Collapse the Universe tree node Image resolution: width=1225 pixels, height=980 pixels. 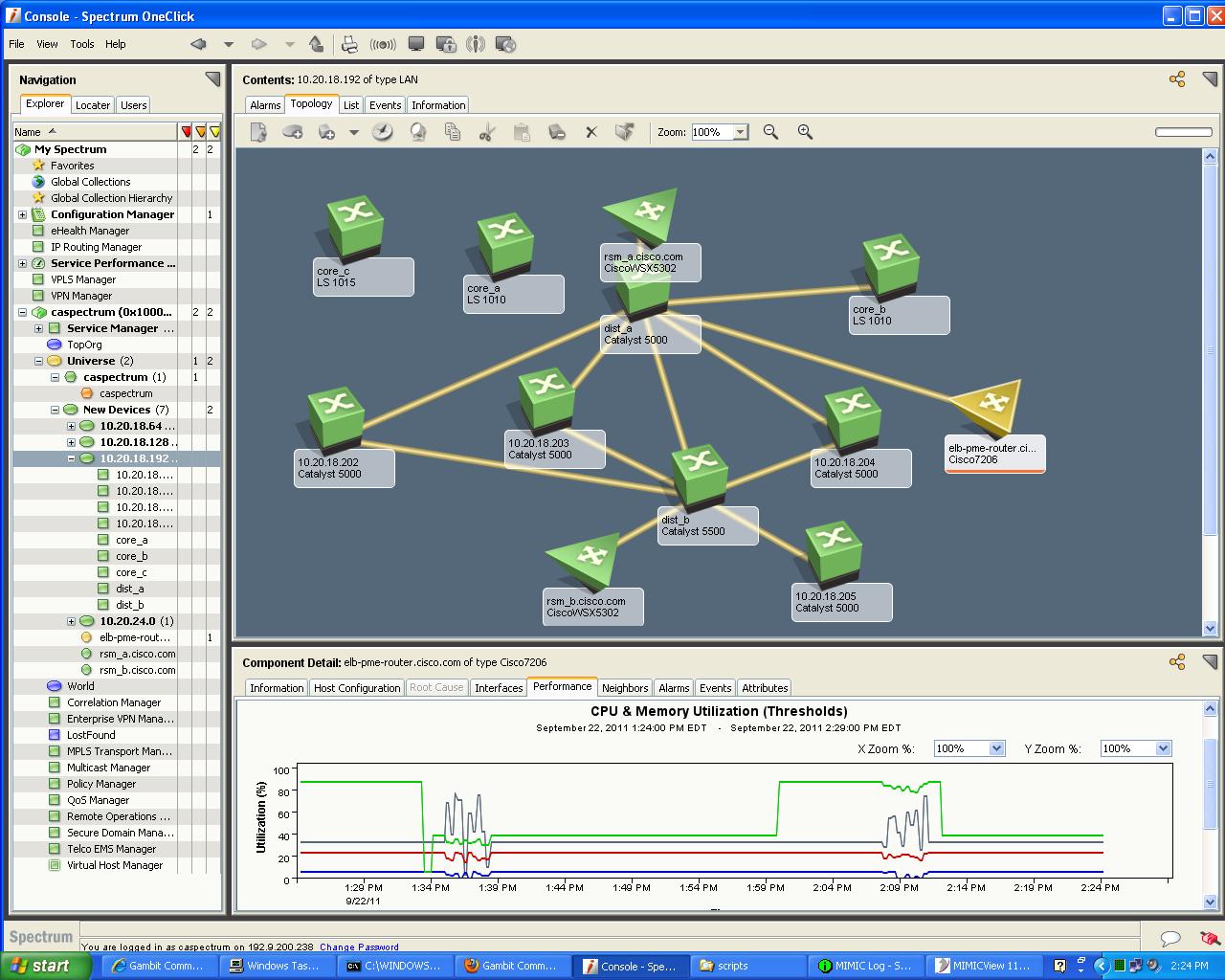(38, 361)
